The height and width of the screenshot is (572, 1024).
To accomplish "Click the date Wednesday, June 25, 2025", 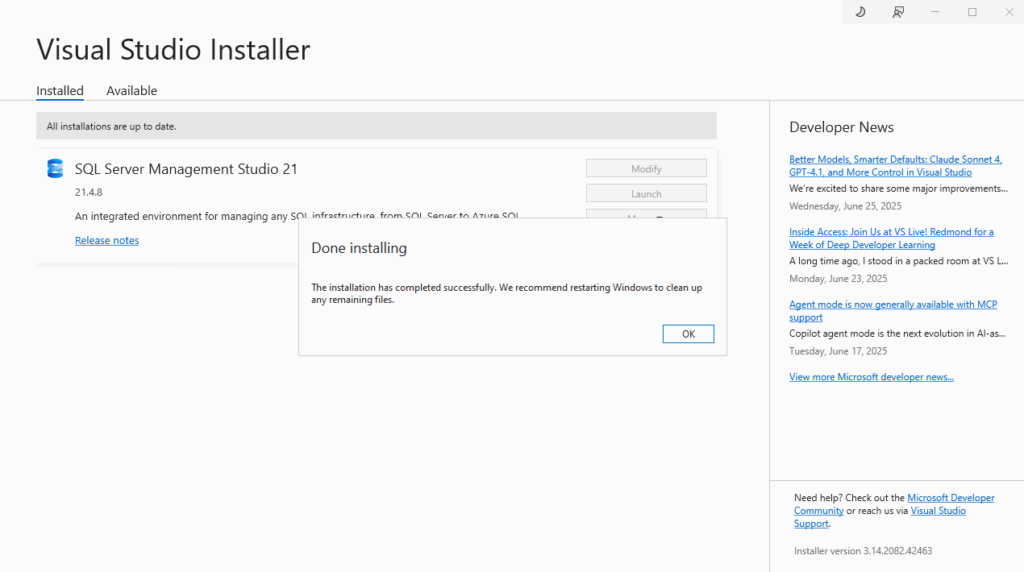I will pos(845,206).
